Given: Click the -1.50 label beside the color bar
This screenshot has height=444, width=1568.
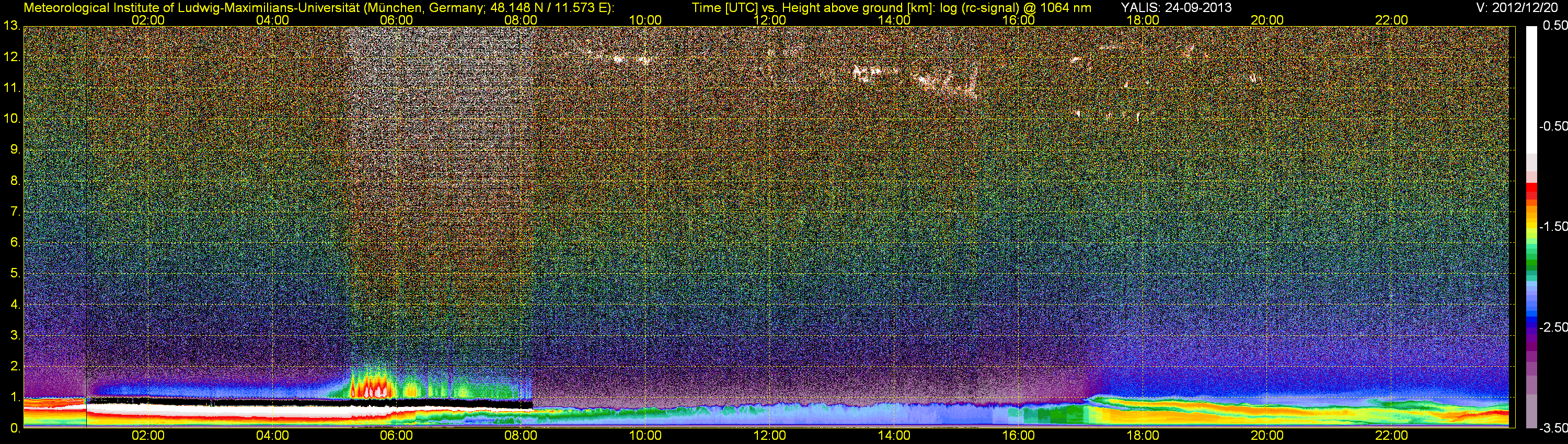Looking at the screenshot, I should (x=1553, y=226).
